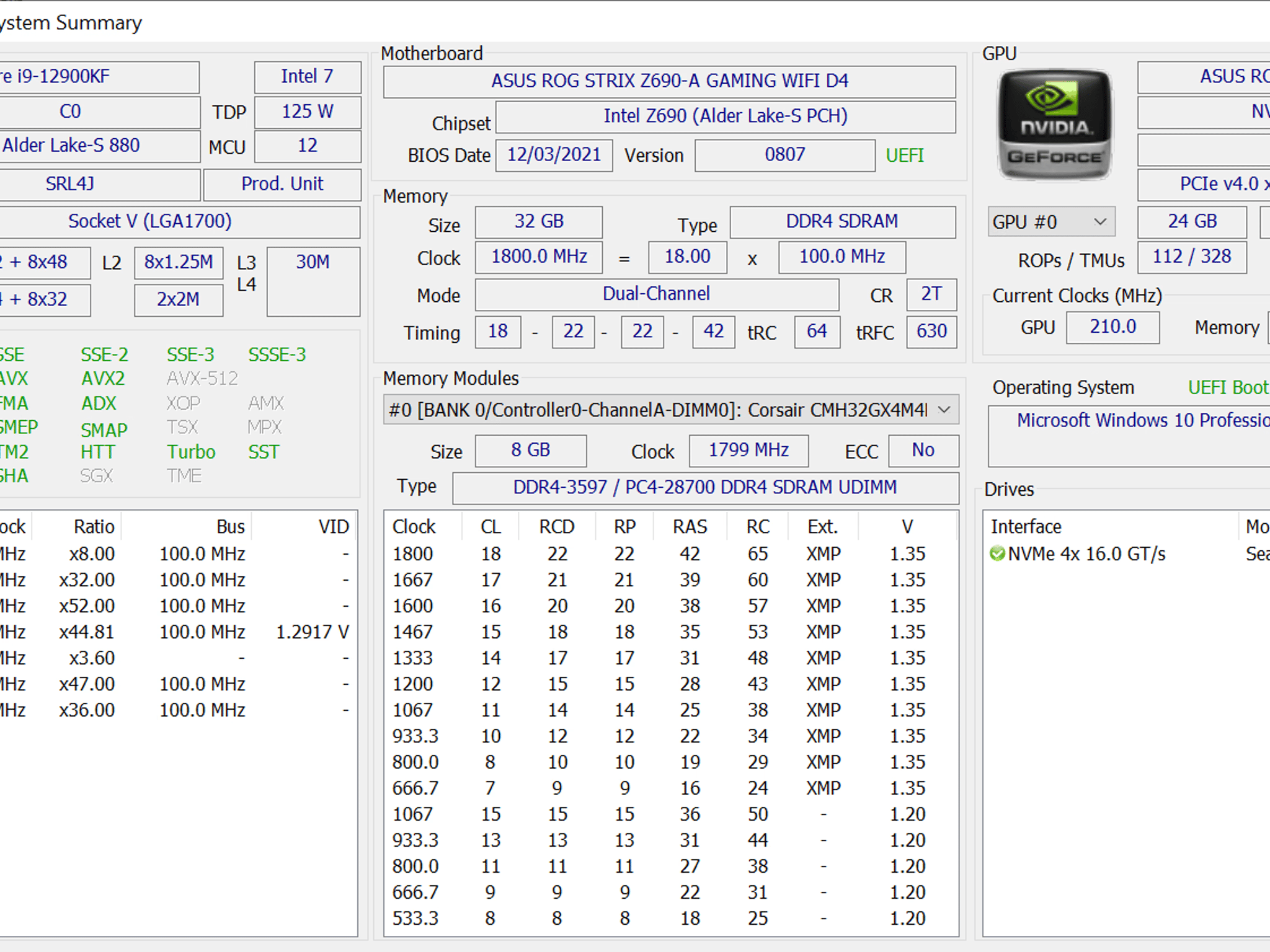1270x952 pixels.
Task: Open the GPU #0 selector dropdown
Action: point(1051,221)
